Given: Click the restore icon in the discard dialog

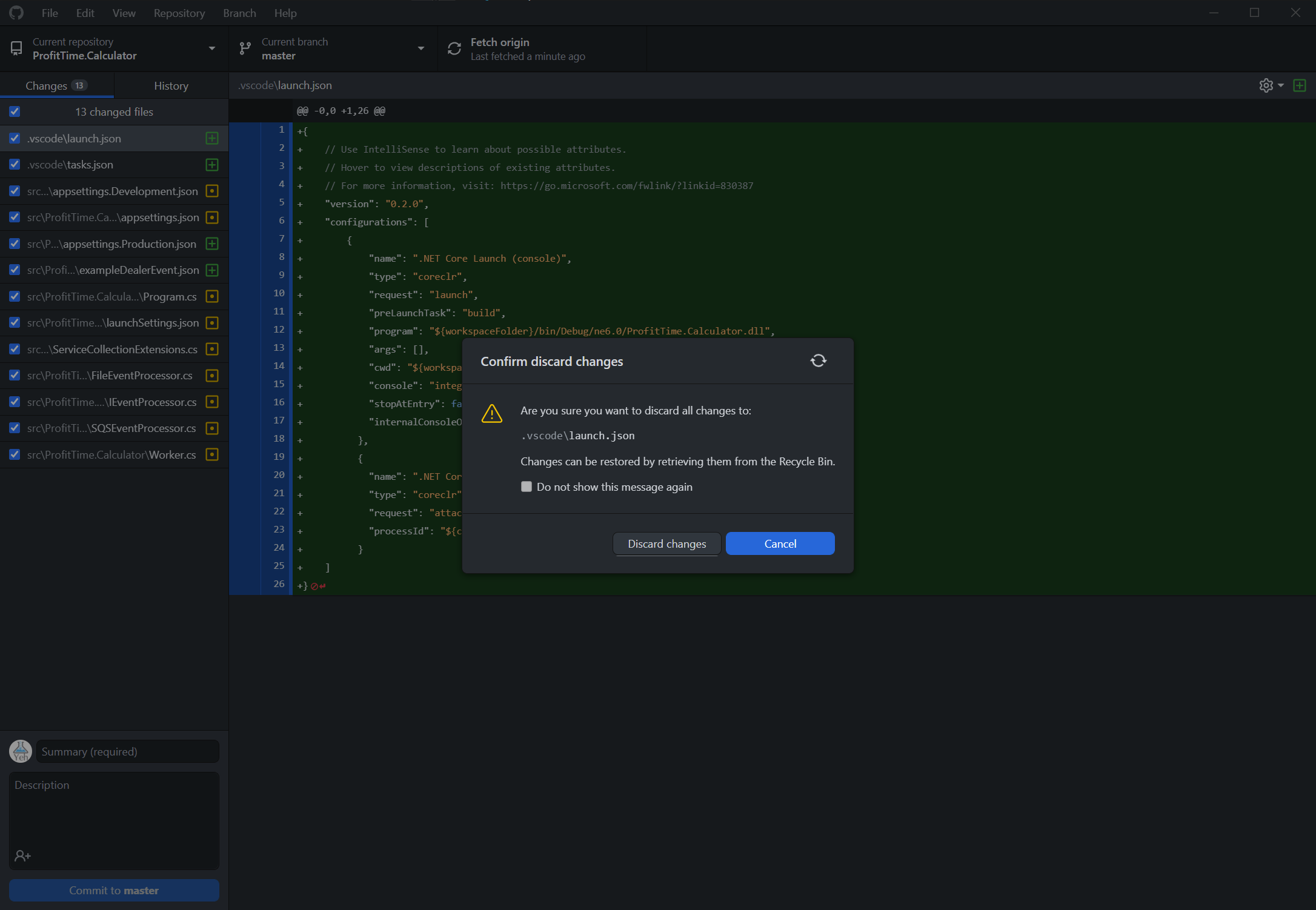Looking at the screenshot, I should click(x=819, y=360).
